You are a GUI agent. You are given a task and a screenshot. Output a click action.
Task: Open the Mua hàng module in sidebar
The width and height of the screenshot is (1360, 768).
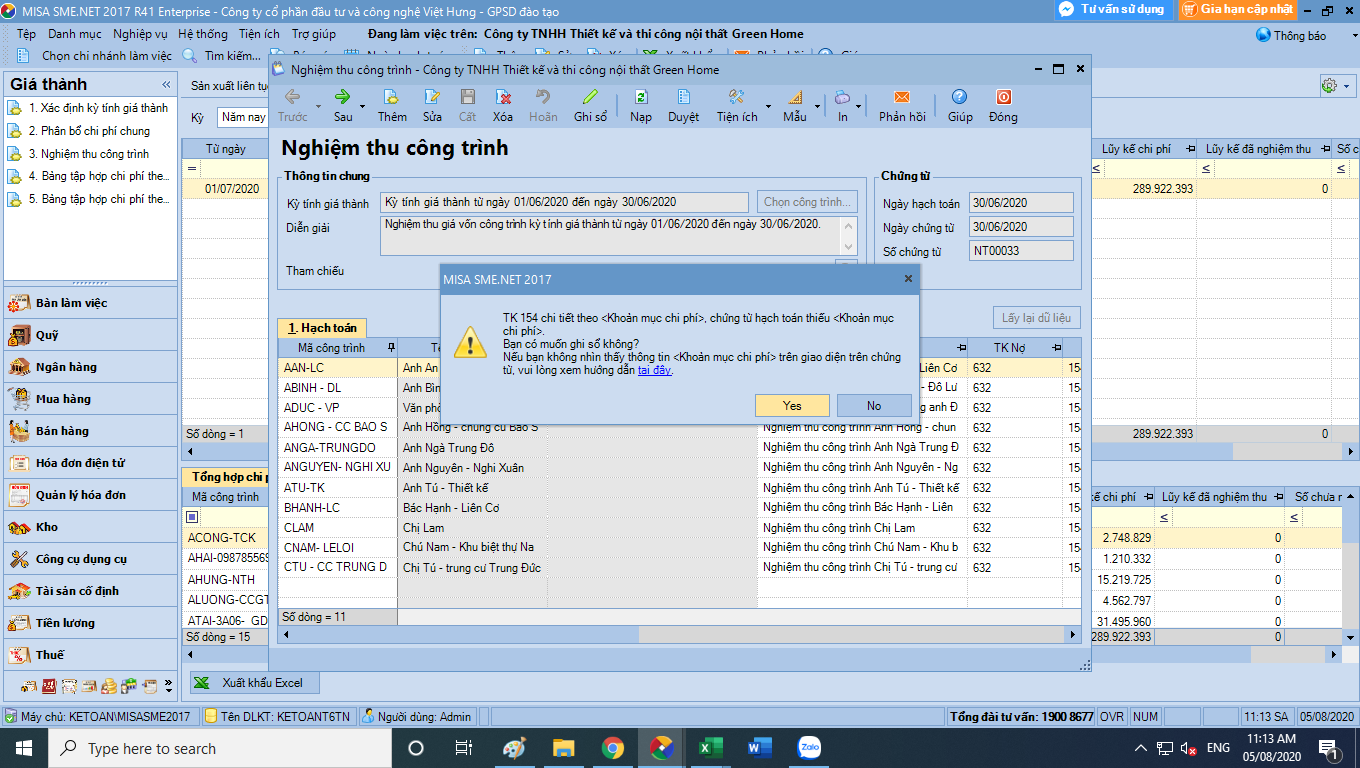pyautogui.click(x=90, y=399)
